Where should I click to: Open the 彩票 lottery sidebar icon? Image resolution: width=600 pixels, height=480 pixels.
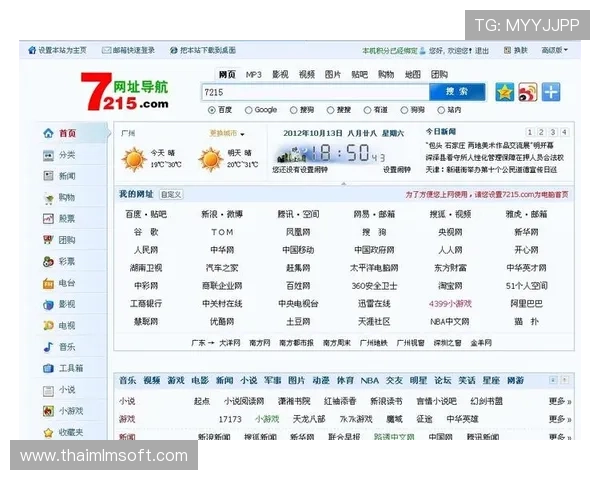coord(49,262)
